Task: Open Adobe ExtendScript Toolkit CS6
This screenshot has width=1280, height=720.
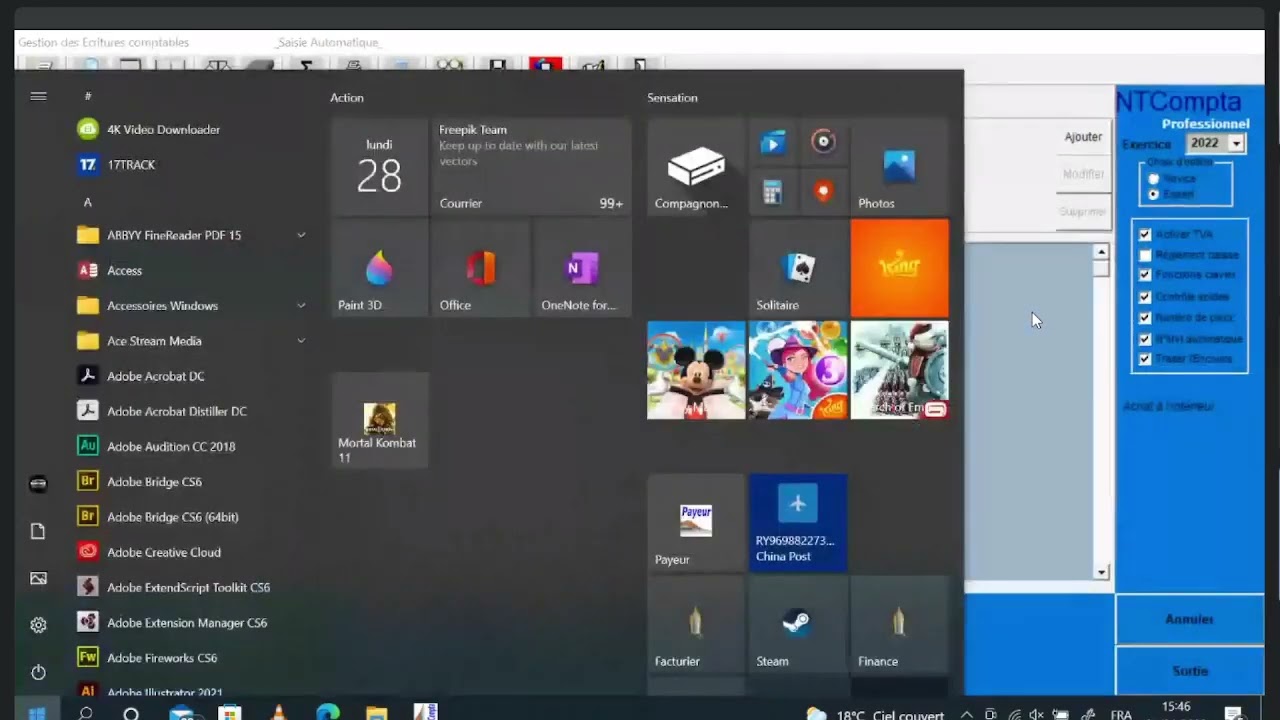Action: 190,587
